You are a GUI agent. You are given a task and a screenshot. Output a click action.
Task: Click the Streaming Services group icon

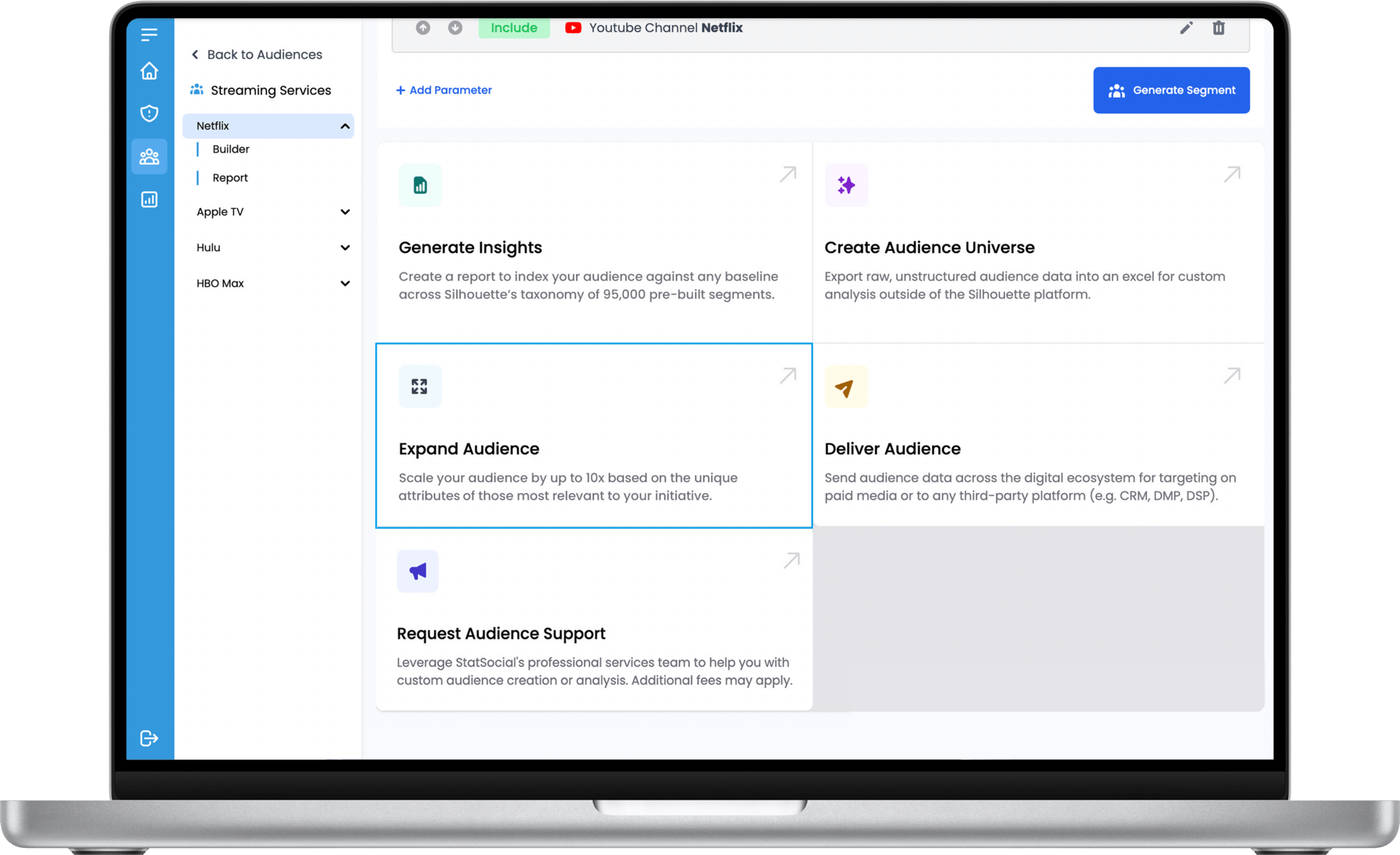pos(197,90)
